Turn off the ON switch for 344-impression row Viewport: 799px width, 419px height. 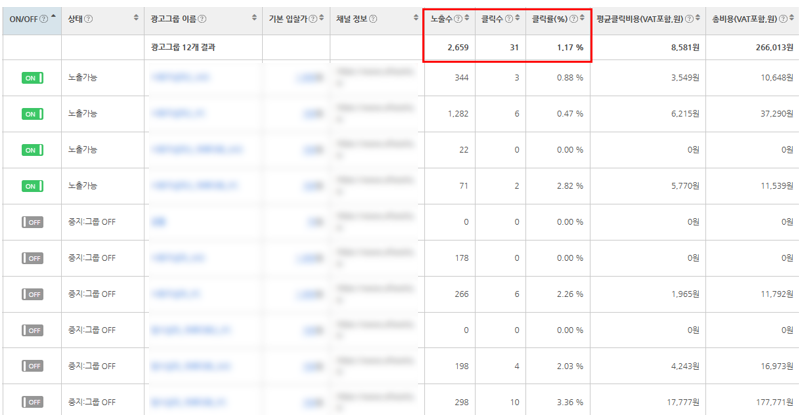[x=32, y=77]
